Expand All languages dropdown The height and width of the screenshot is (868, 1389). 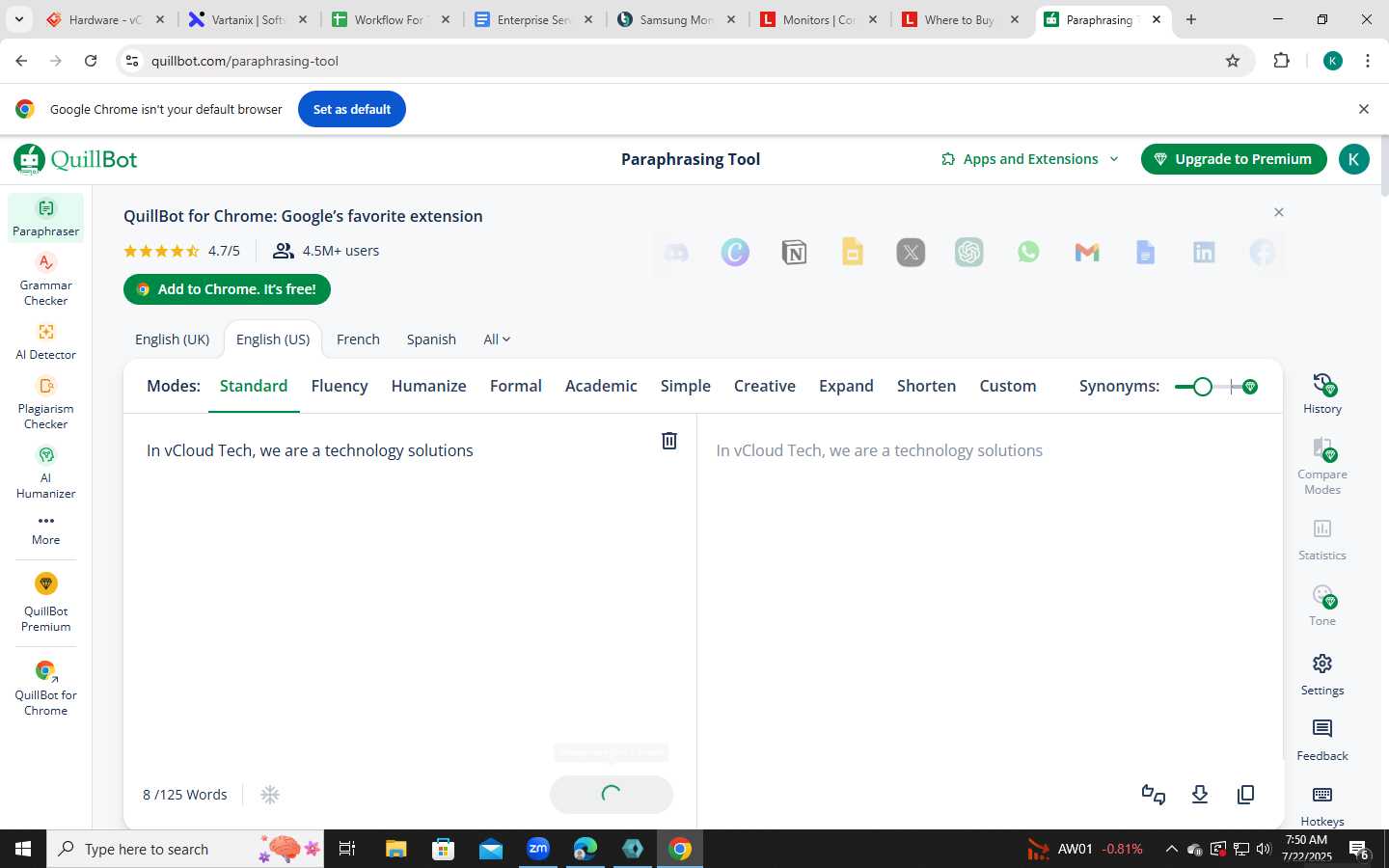point(497,339)
